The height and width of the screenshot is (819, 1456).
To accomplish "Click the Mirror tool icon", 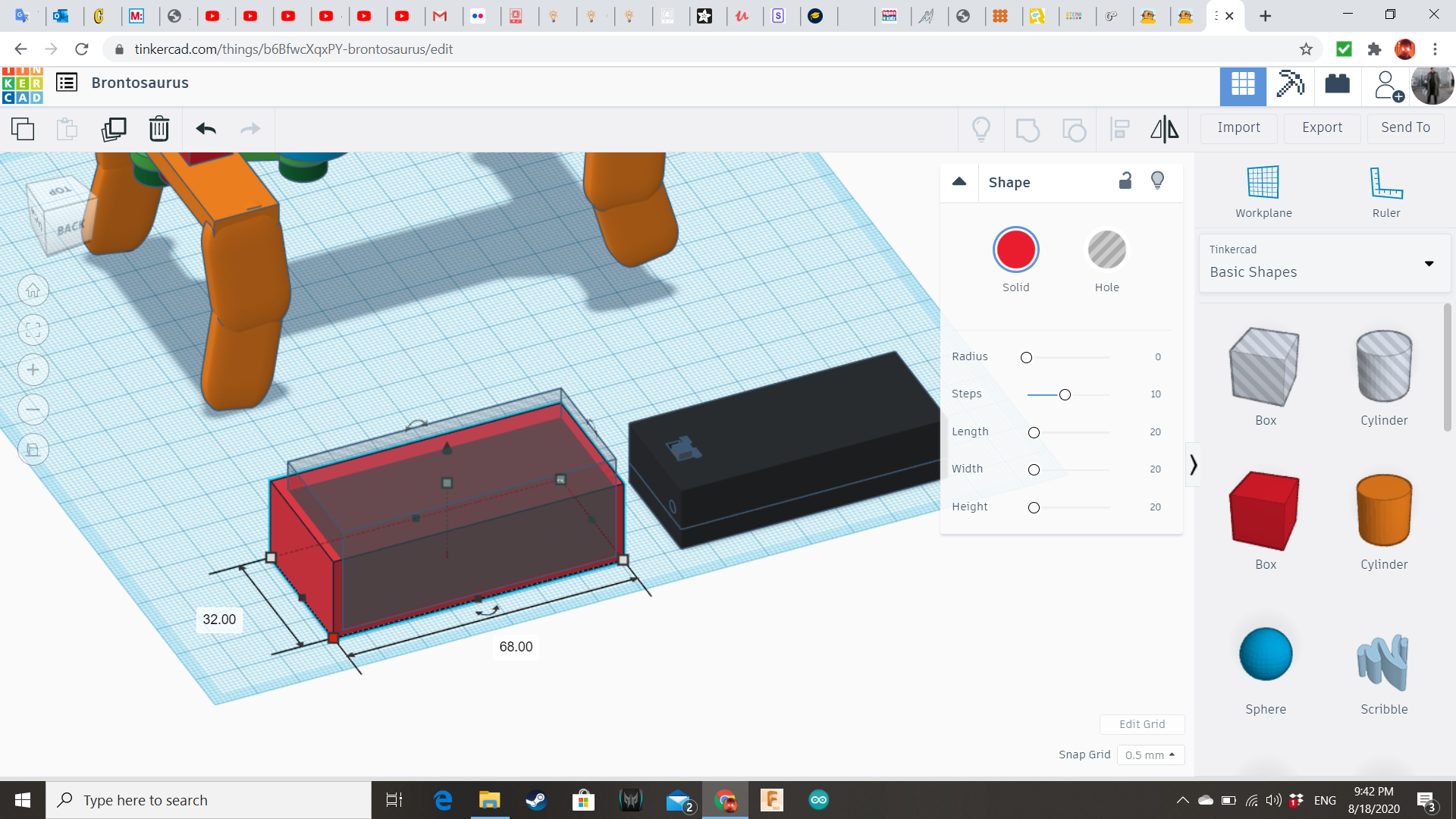I will (x=1164, y=129).
